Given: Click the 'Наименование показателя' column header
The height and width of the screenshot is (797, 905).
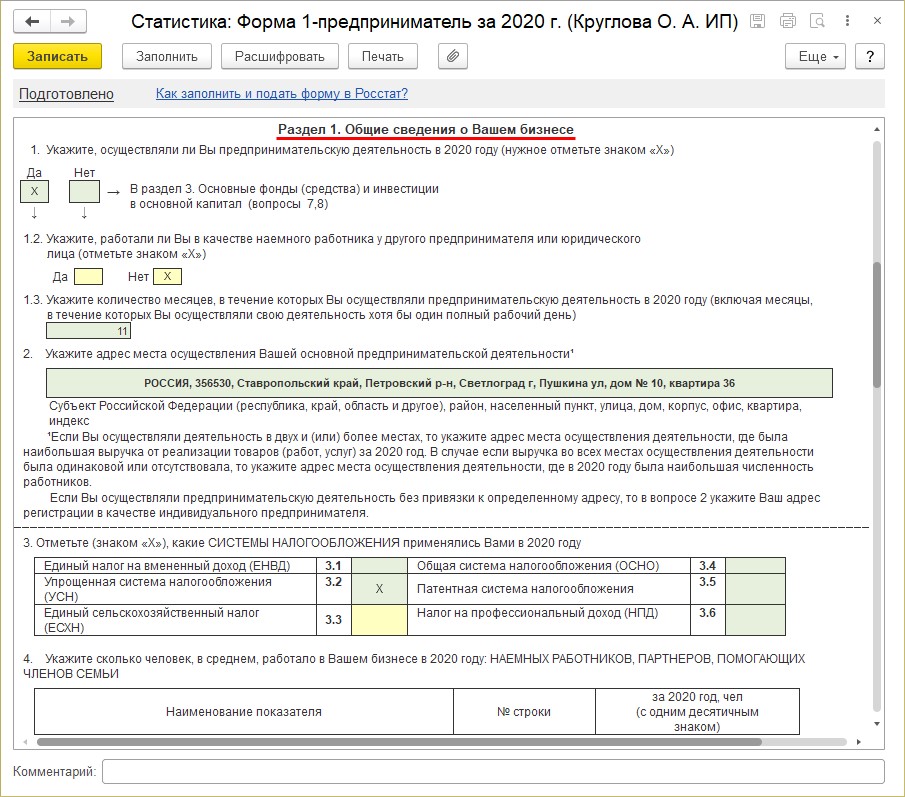Looking at the screenshot, I should tap(244, 712).
